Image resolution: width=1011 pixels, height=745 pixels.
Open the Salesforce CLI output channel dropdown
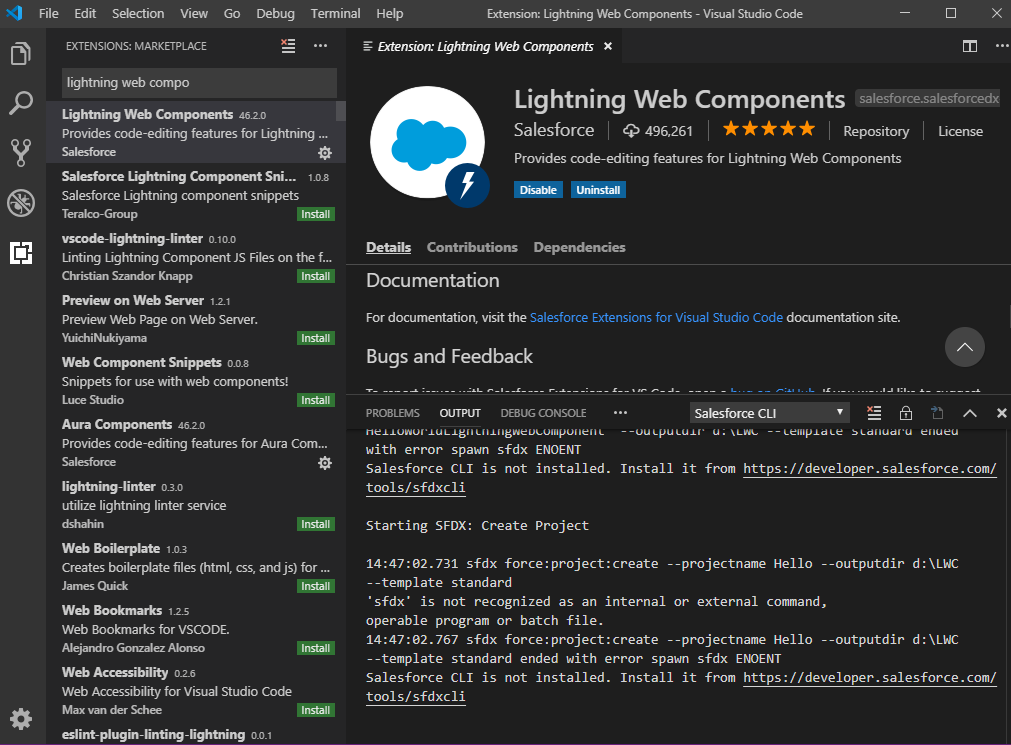[769, 413]
